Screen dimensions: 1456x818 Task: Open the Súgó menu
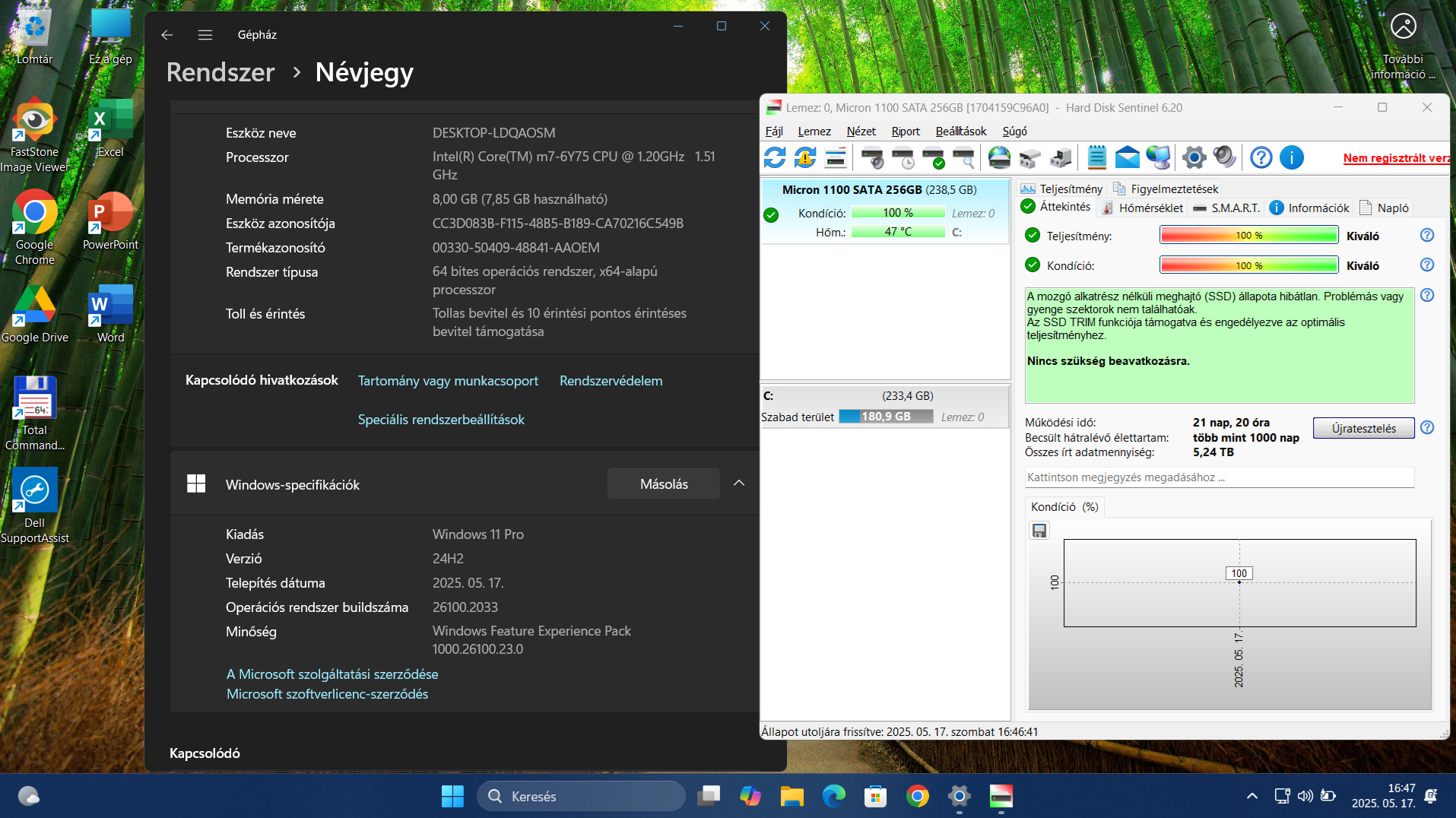[x=1014, y=132]
